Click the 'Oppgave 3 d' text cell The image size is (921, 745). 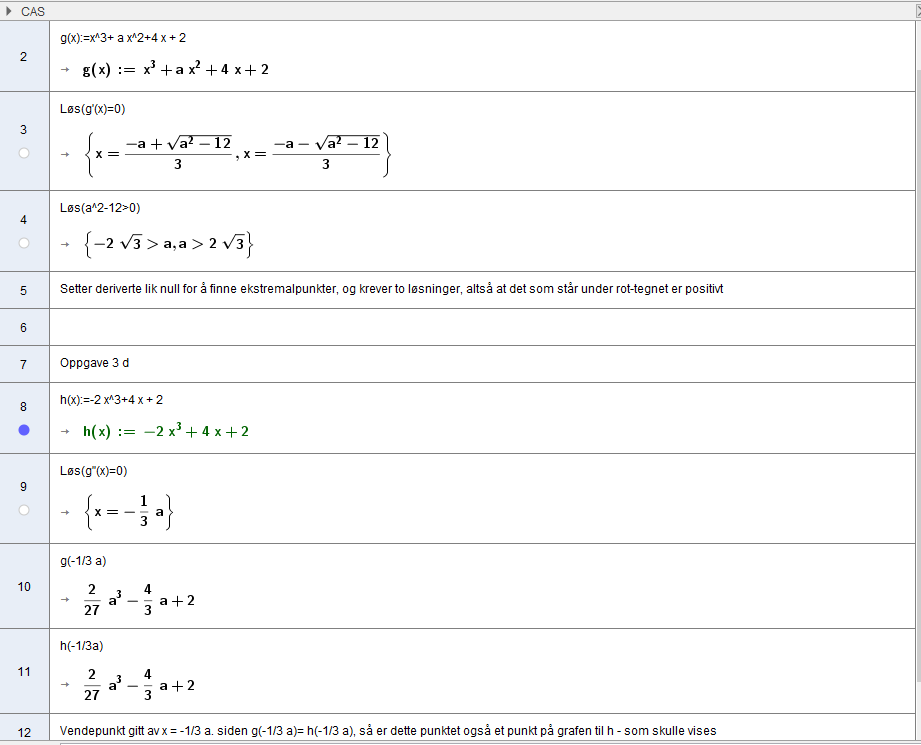tap(95, 364)
